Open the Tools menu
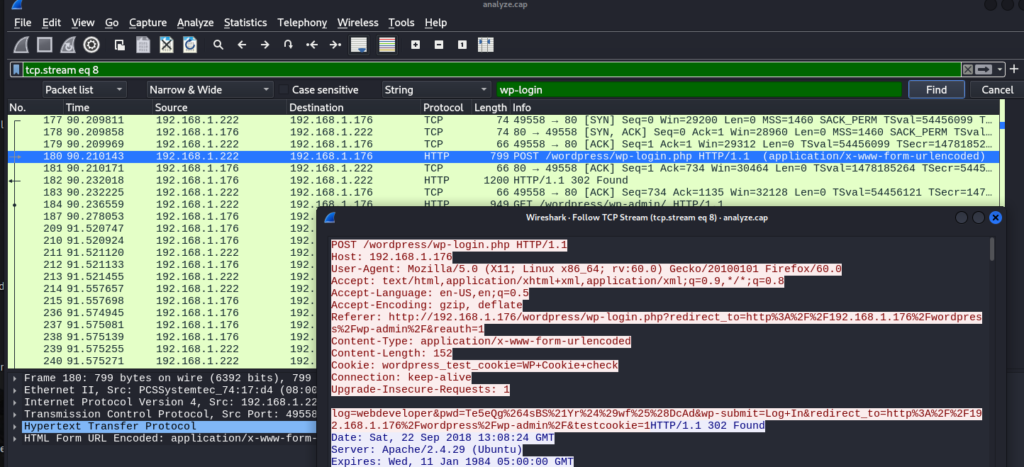This screenshot has height=467, width=1024. (x=401, y=22)
